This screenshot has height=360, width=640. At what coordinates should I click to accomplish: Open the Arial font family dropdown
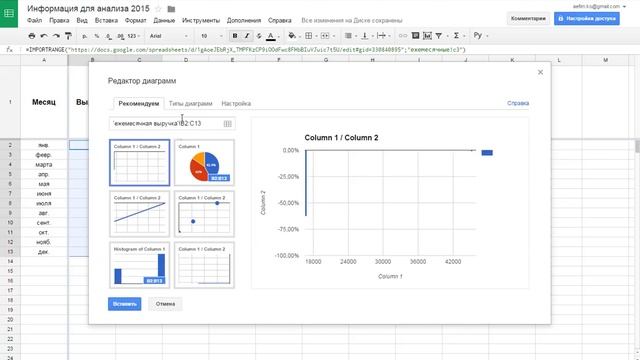click(x=169, y=36)
